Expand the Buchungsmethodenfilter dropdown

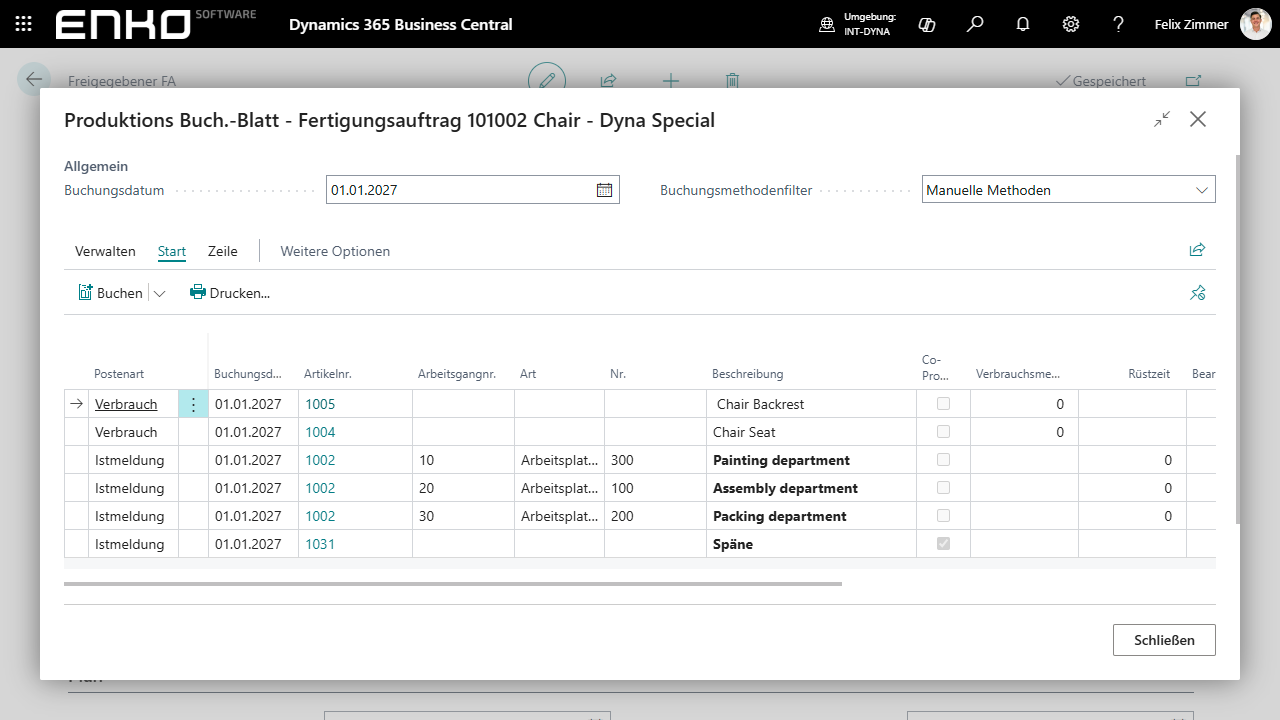coord(1201,190)
